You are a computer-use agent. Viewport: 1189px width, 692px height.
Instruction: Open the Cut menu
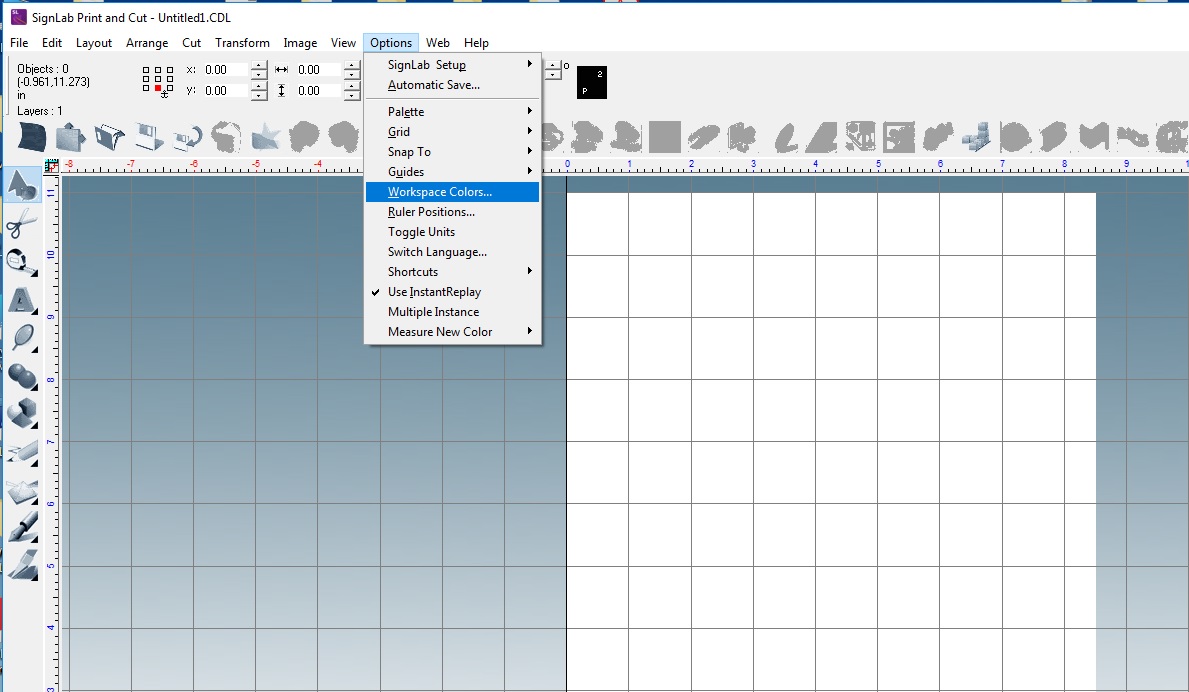(191, 42)
